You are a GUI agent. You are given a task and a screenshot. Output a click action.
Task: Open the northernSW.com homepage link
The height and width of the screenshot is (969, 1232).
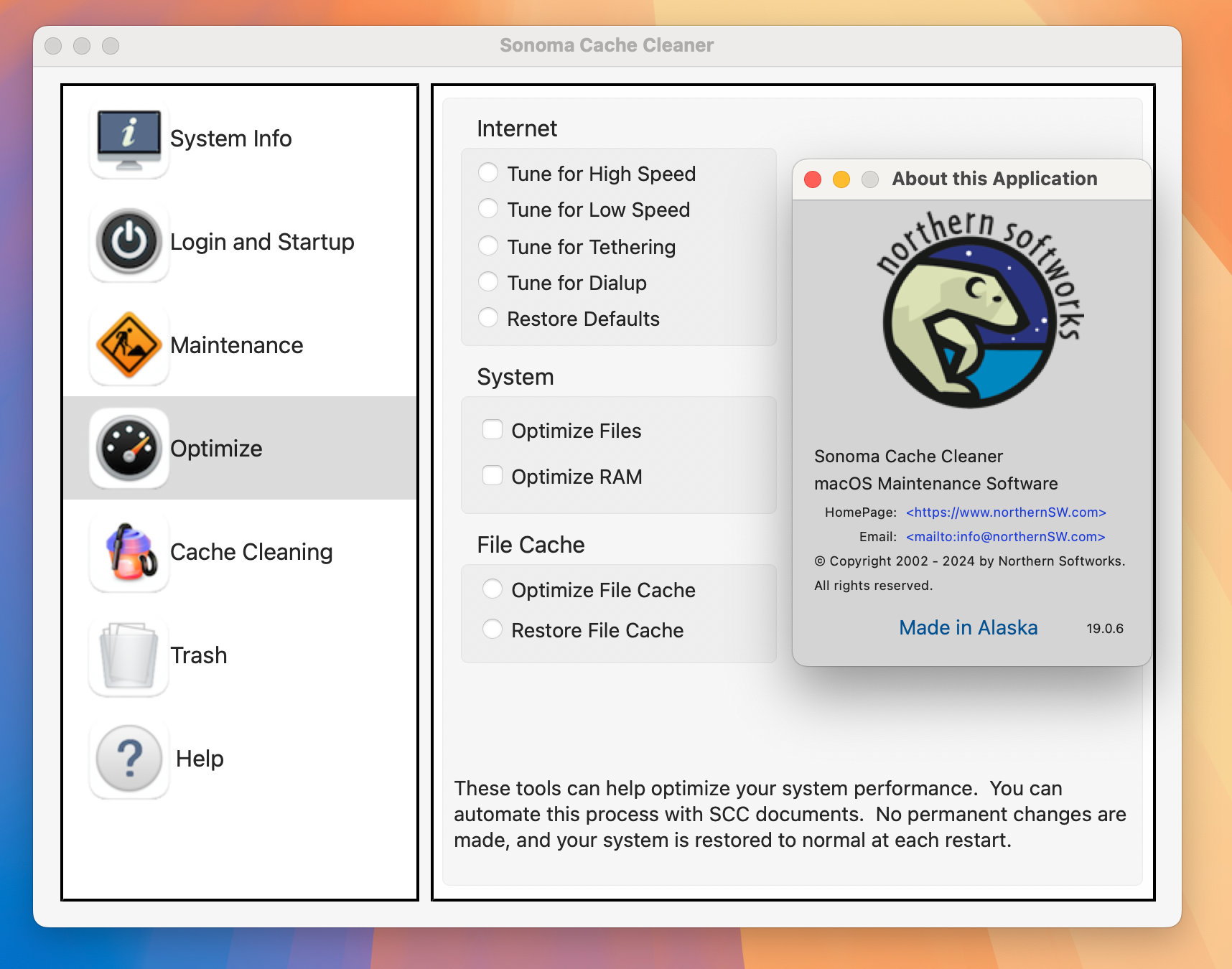coord(1006,512)
